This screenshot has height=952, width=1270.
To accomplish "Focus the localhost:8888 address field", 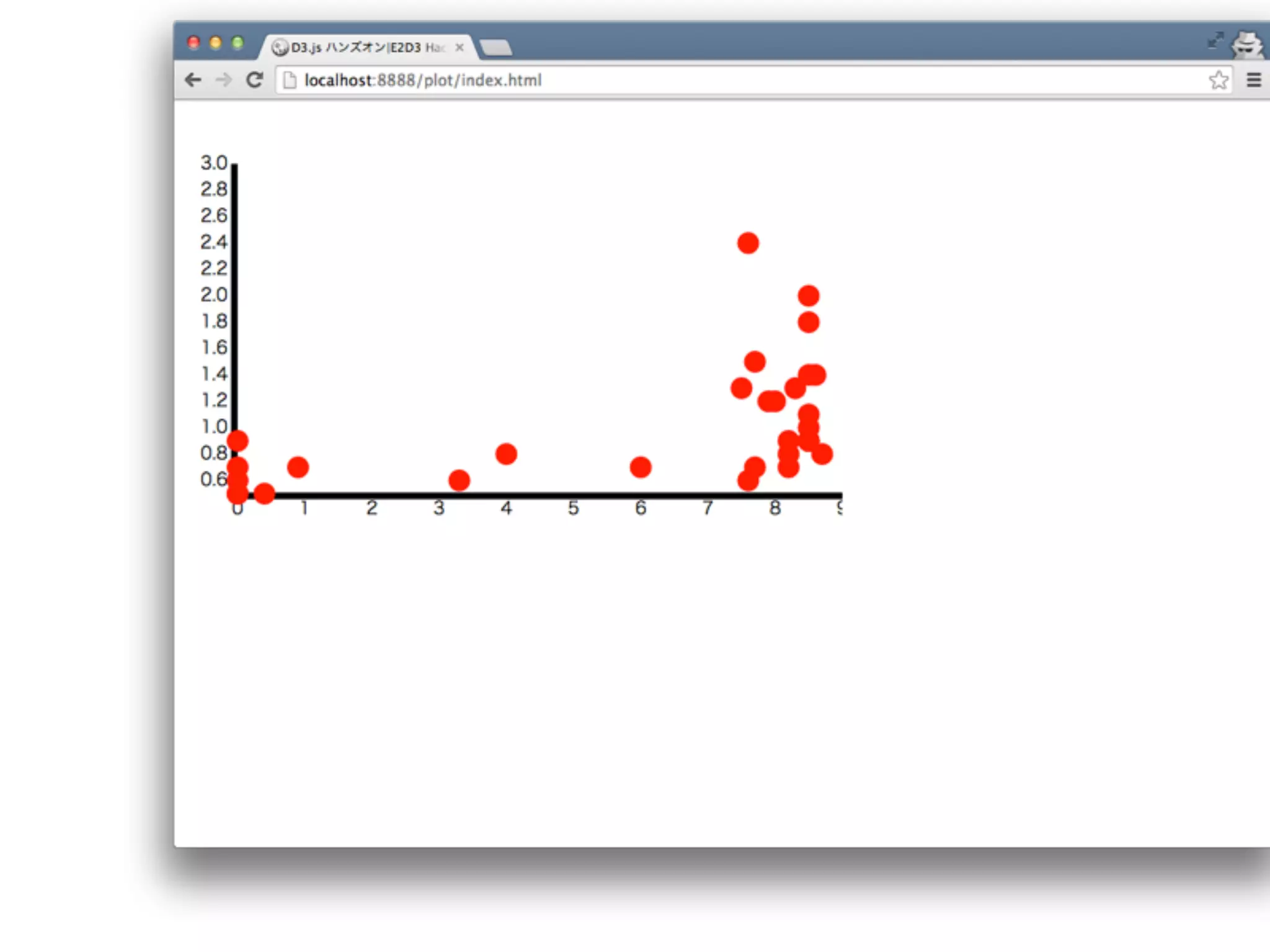I will [682, 80].
